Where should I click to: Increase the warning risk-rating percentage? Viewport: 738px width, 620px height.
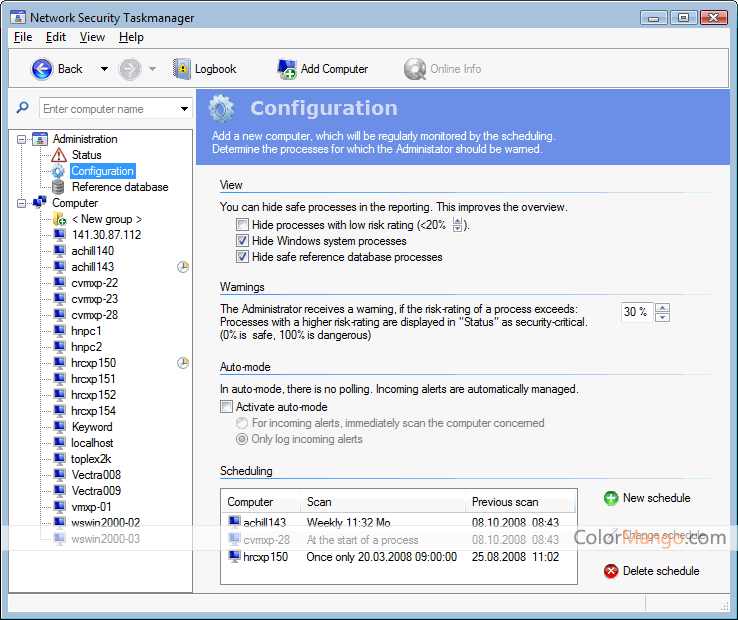pyautogui.click(x=662, y=307)
